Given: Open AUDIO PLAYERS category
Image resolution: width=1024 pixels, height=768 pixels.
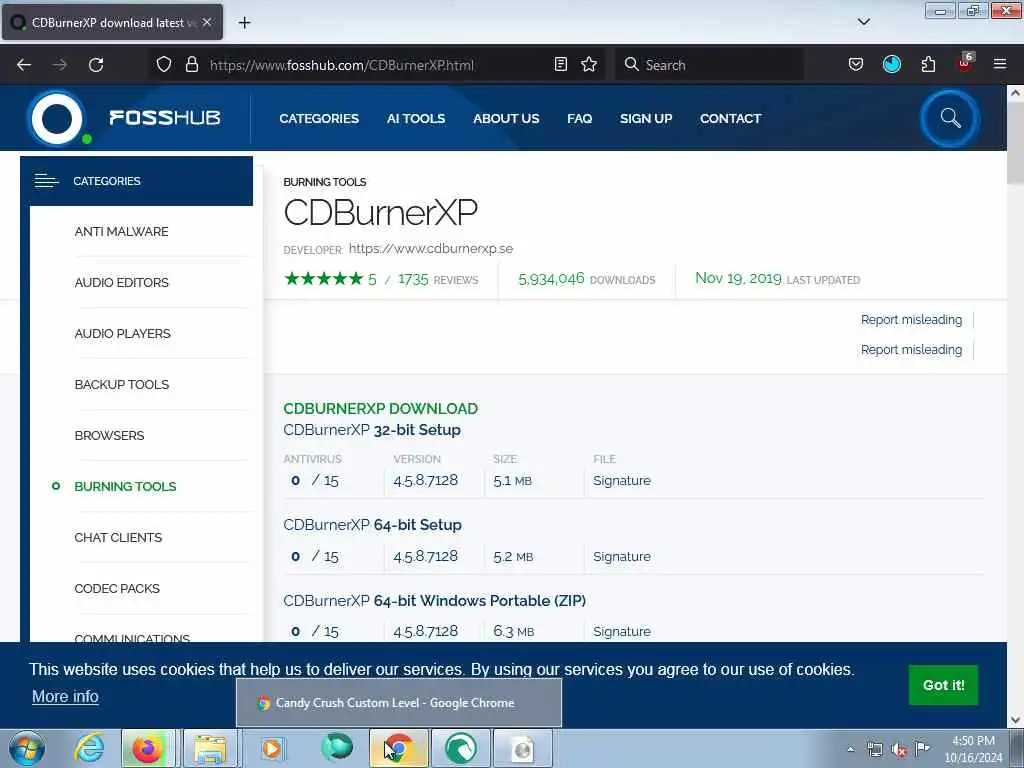Looking at the screenshot, I should click(x=123, y=333).
